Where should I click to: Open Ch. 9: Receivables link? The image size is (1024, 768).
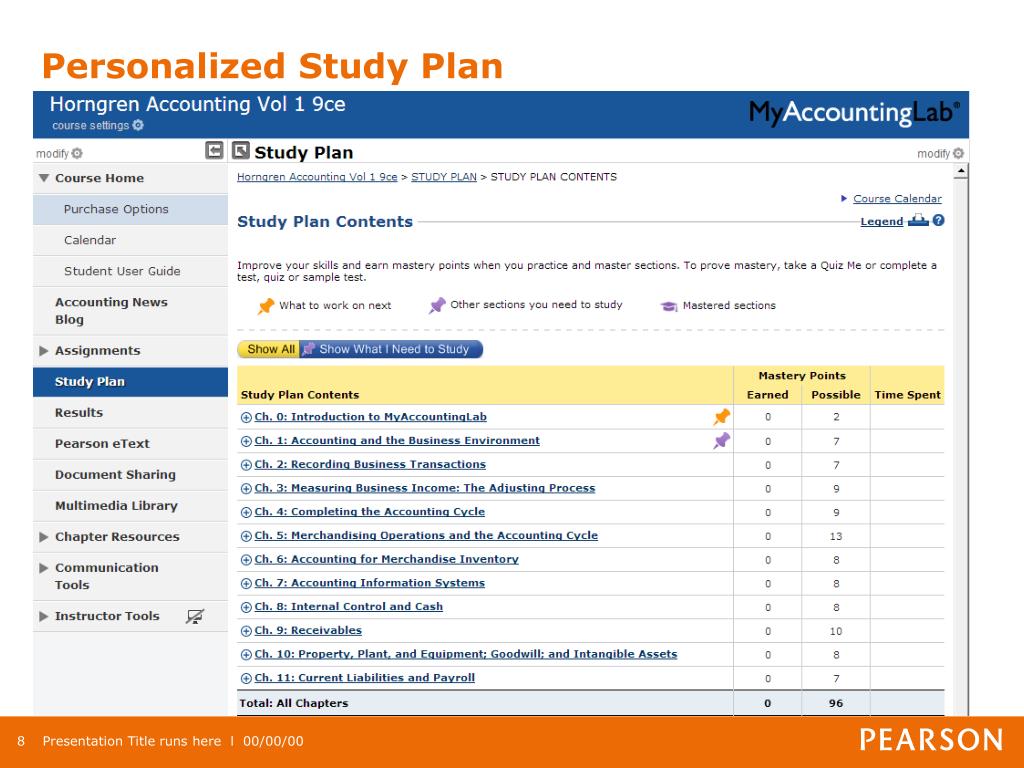click(x=308, y=630)
